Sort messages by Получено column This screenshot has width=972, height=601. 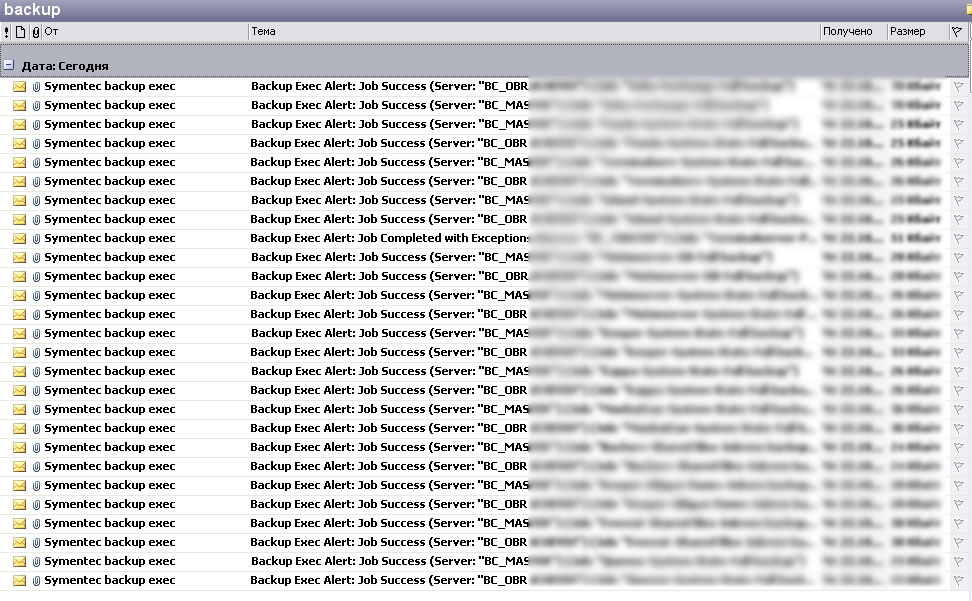click(x=853, y=32)
